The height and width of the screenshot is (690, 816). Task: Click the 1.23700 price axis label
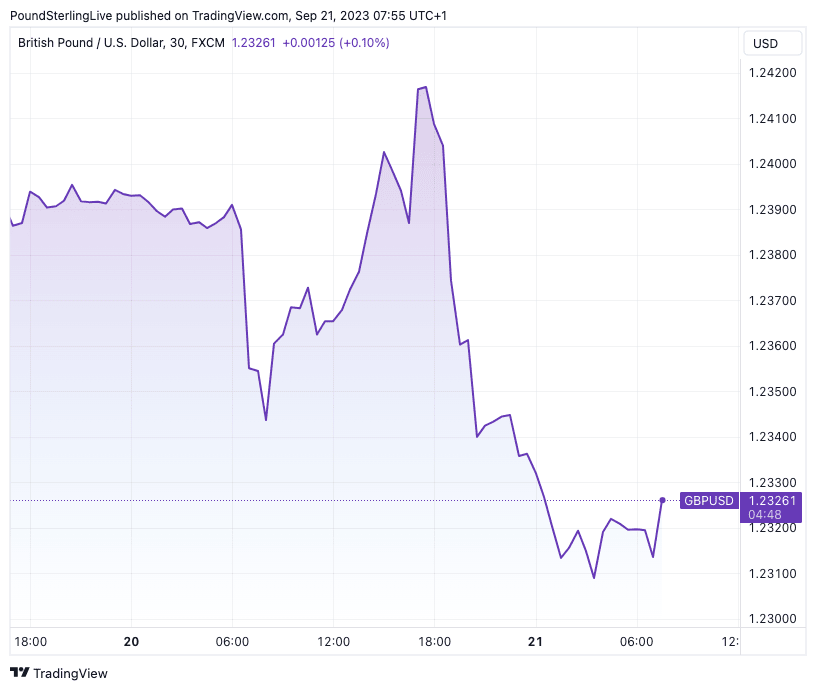[772, 301]
